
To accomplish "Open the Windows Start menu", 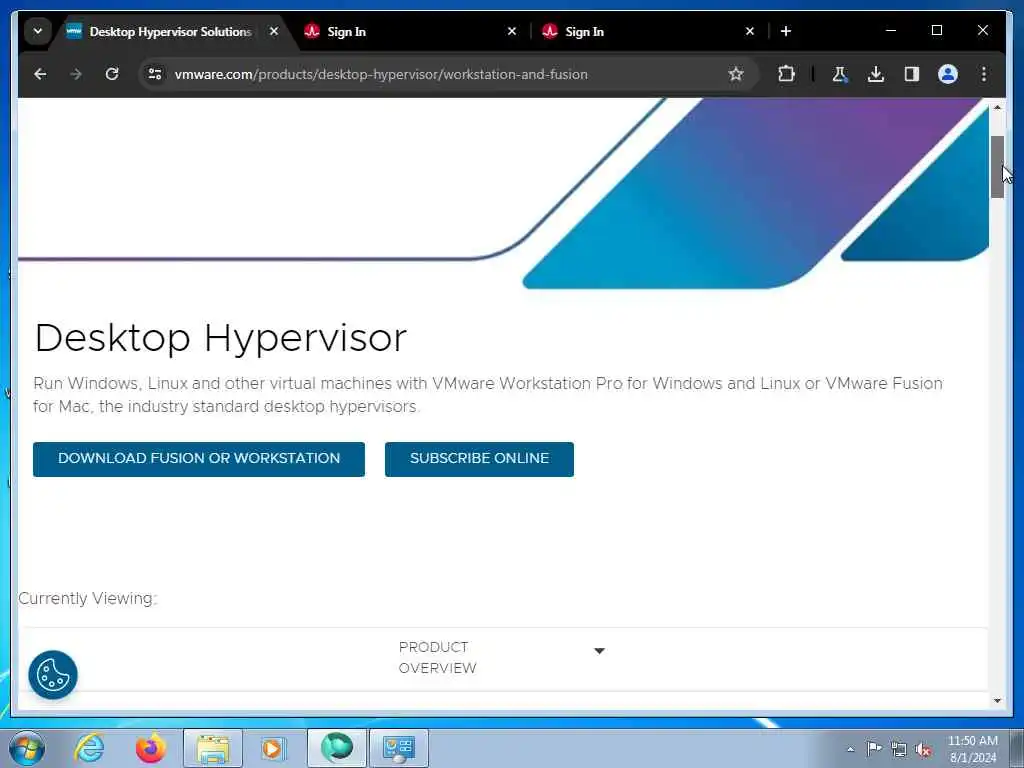I will pyautogui.click(x=27, y=748).
